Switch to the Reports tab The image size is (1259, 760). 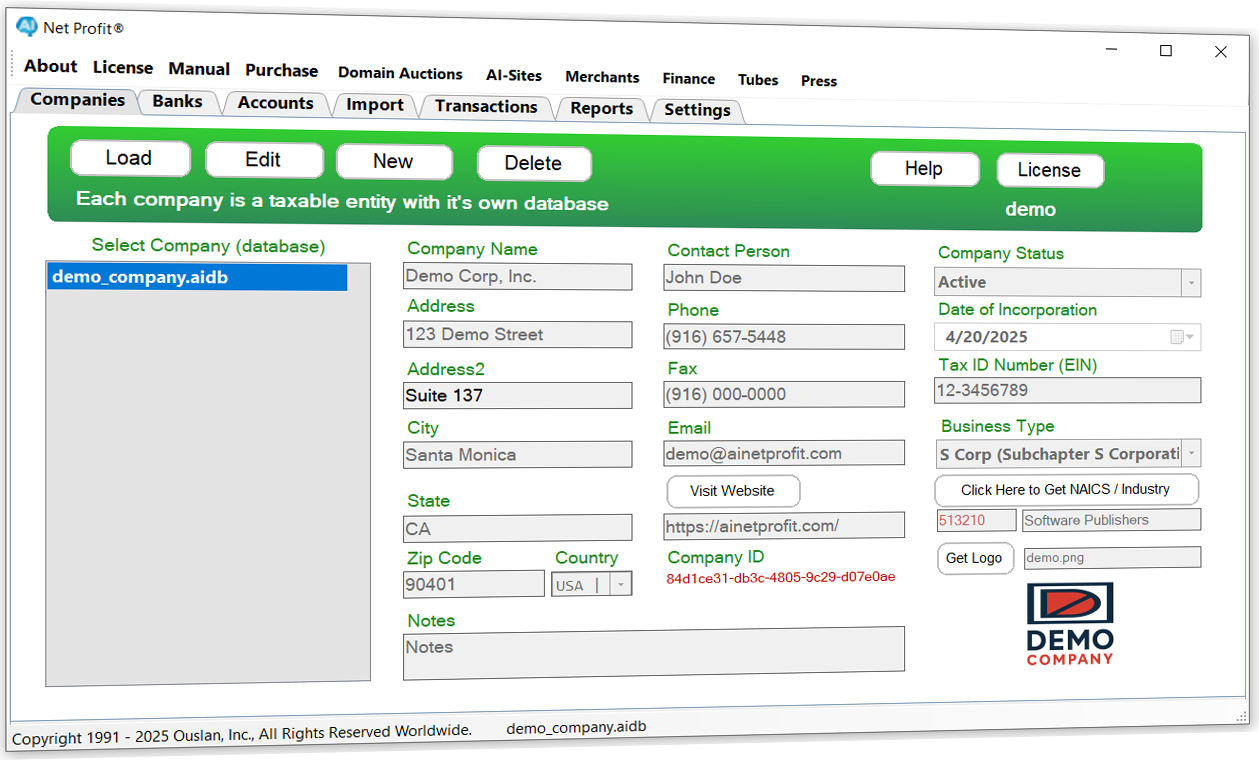click(x=601, y=109)
